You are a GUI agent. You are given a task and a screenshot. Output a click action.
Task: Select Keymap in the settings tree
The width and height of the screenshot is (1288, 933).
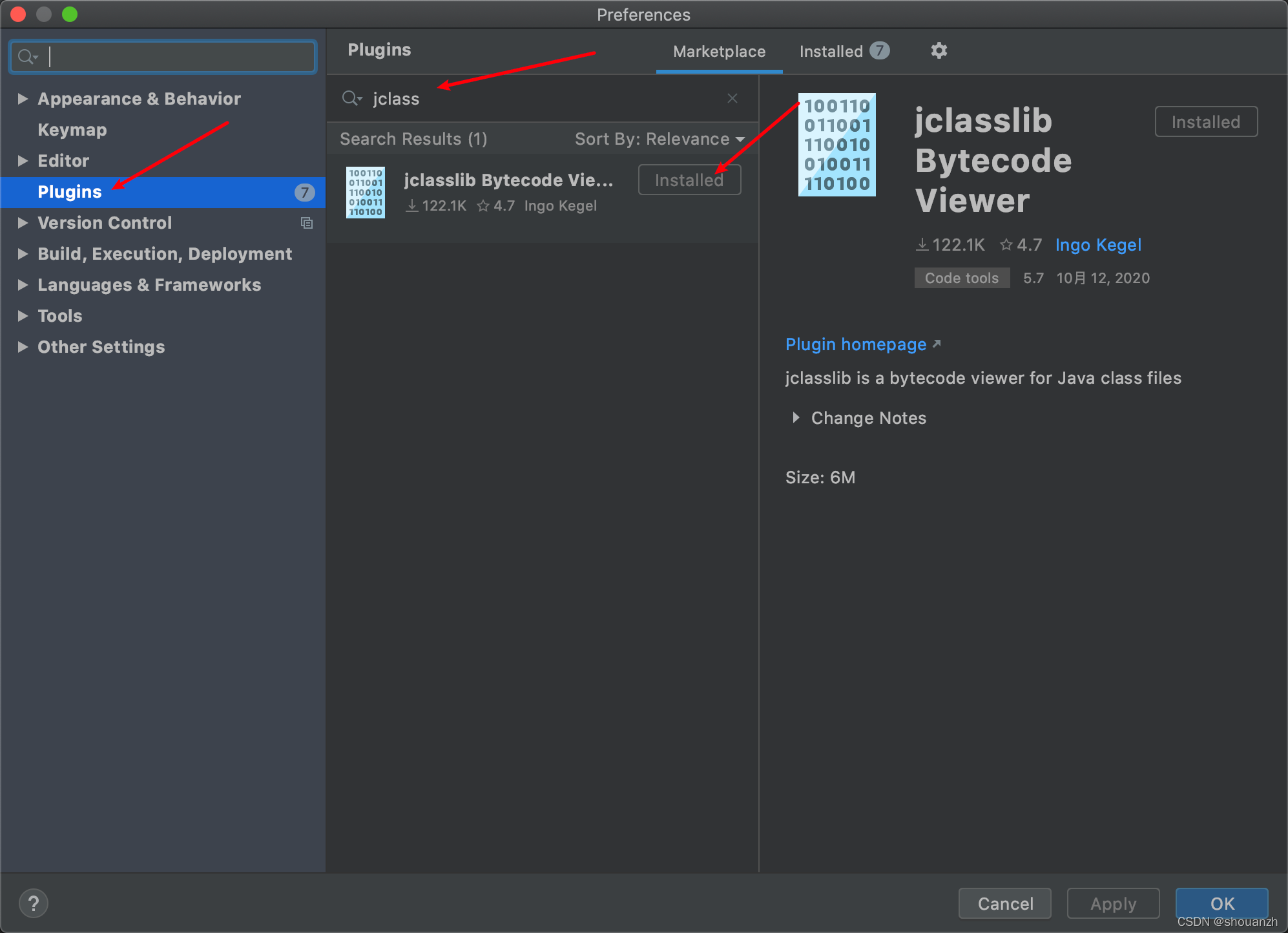coord(72,130)
